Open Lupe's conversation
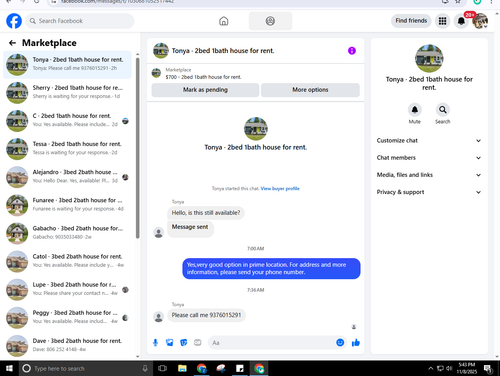The width and height of the screenshot is (500, 376). click(68, 290)
